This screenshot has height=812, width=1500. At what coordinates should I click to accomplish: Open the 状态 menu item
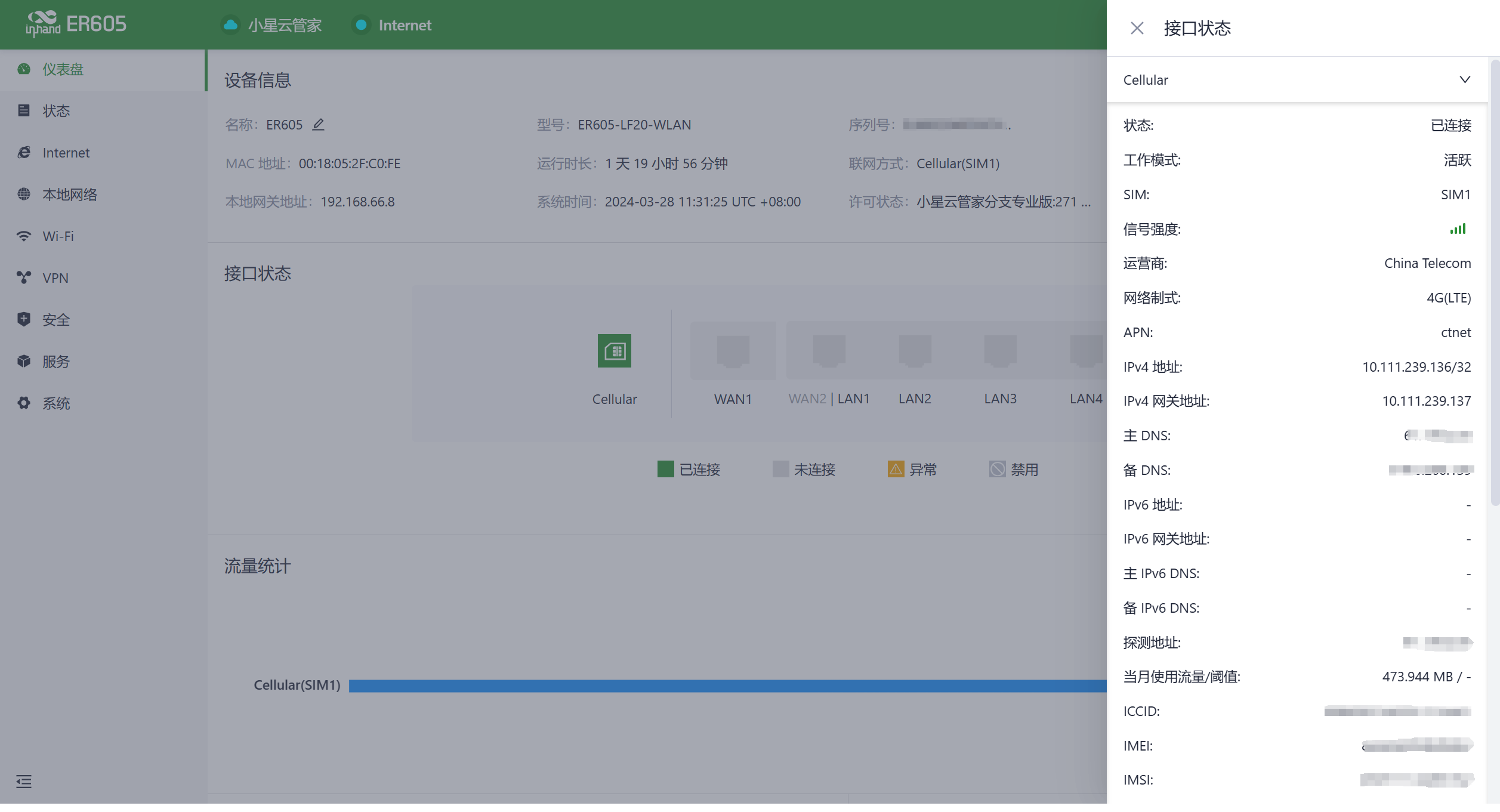tap(103, 111)
